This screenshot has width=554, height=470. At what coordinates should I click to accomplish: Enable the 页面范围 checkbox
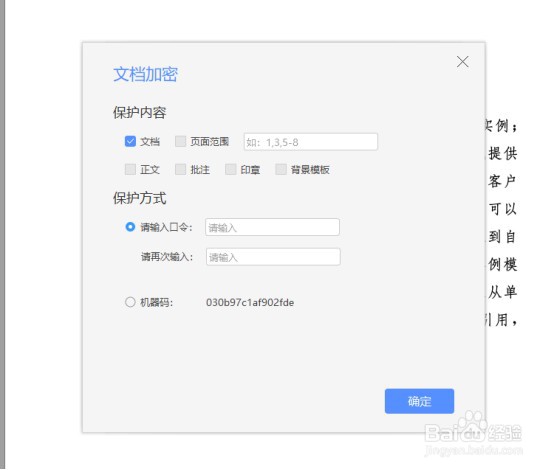pyautogui.click(x=181, y=141)
